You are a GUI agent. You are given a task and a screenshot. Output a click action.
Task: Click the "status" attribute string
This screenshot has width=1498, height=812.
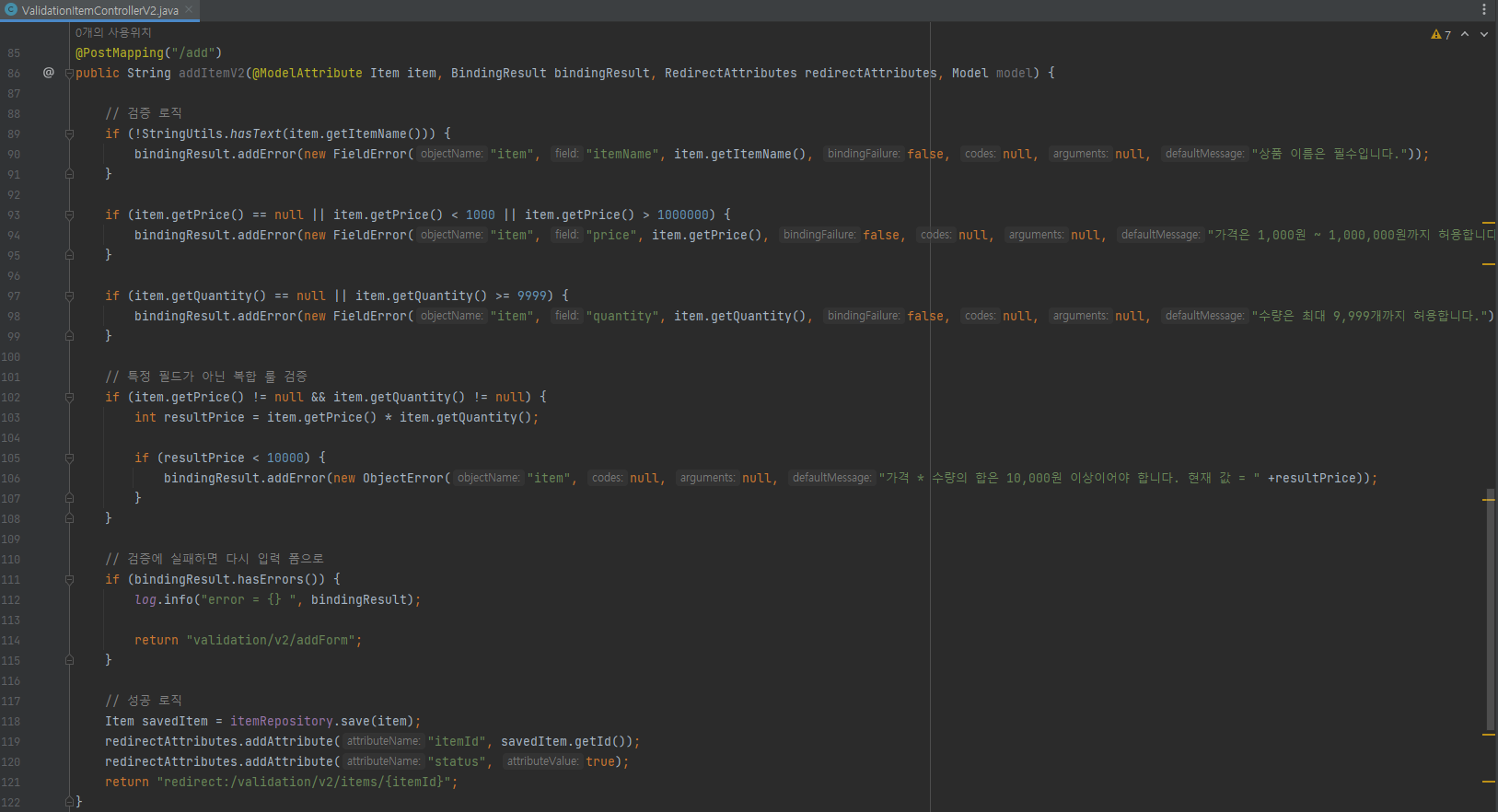click(457, 761)
